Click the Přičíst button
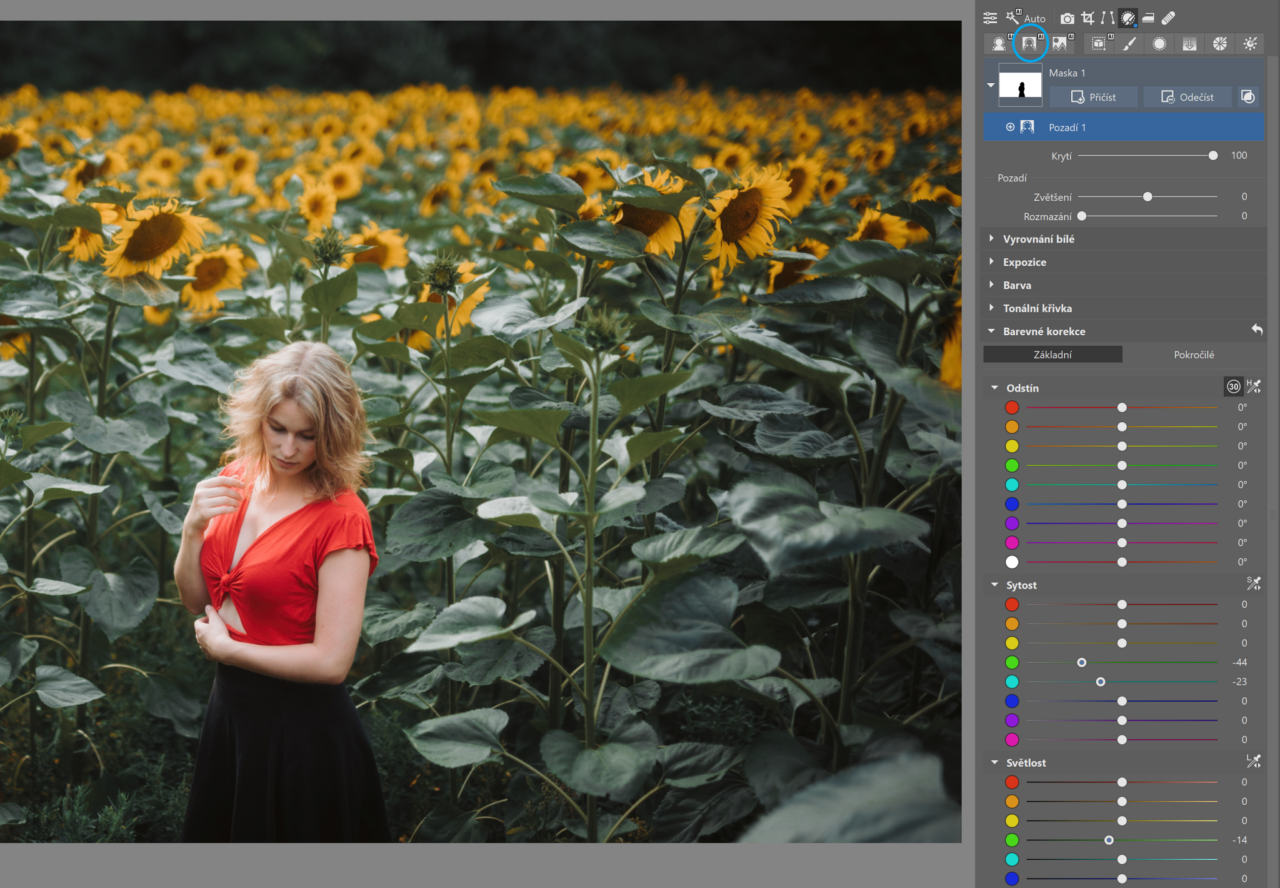This screenshot has width=1280, height=888. 1095,97
